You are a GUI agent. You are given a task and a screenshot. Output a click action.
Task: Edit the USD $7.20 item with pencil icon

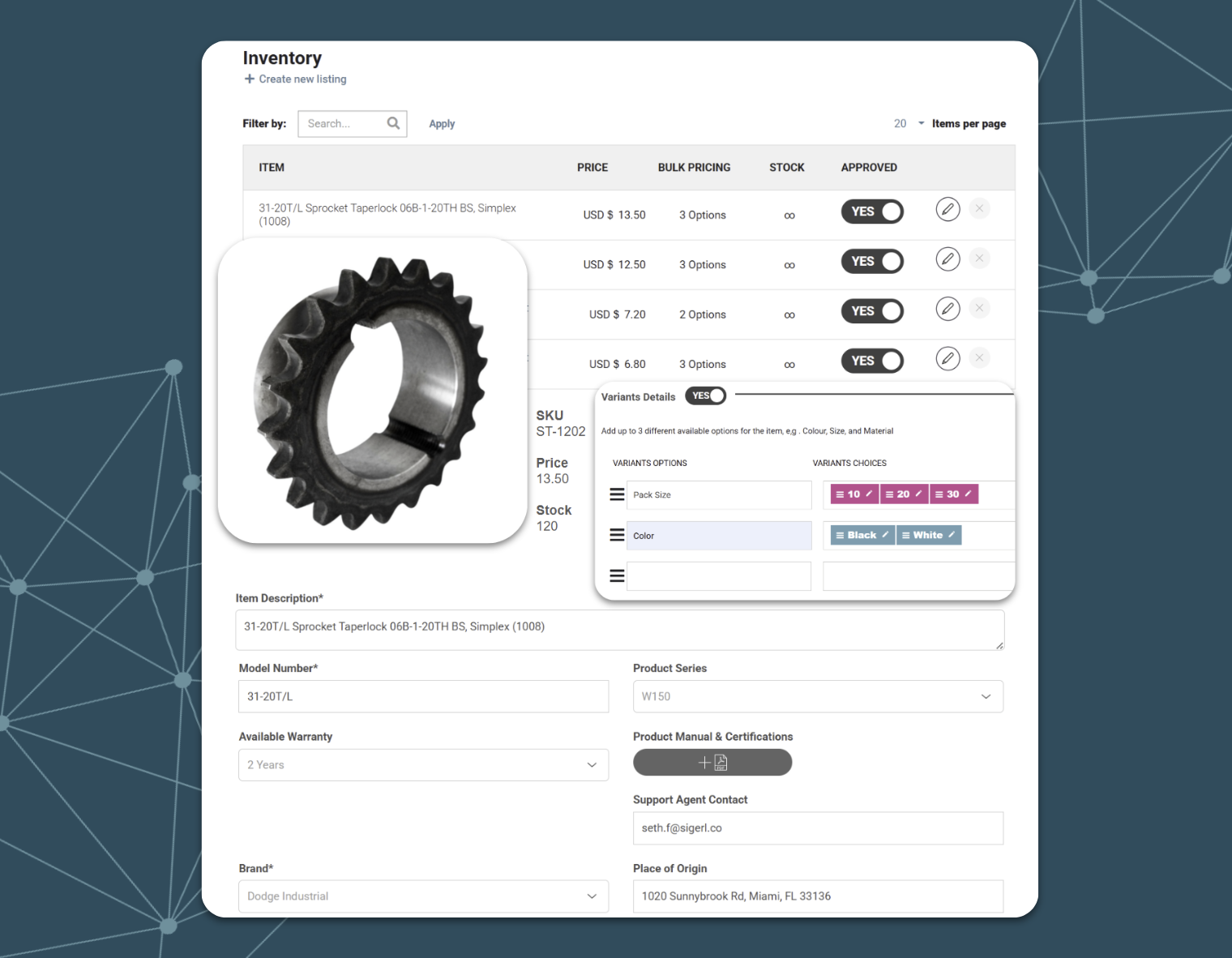(948, 309)
